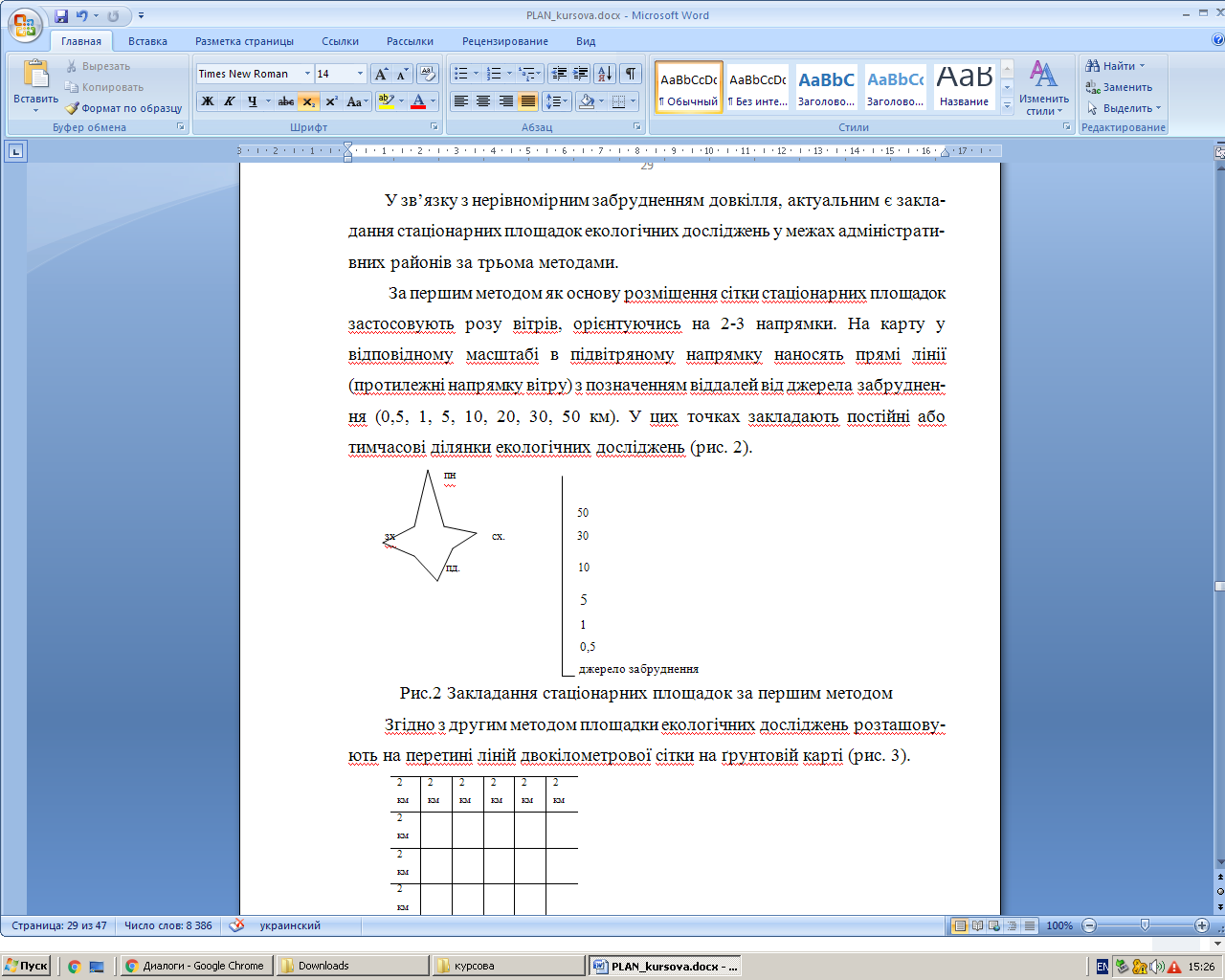This screenshot has width=1225, height=980.
Task: Click the Format Painter brush icon
Action: [x=73, y=108]
